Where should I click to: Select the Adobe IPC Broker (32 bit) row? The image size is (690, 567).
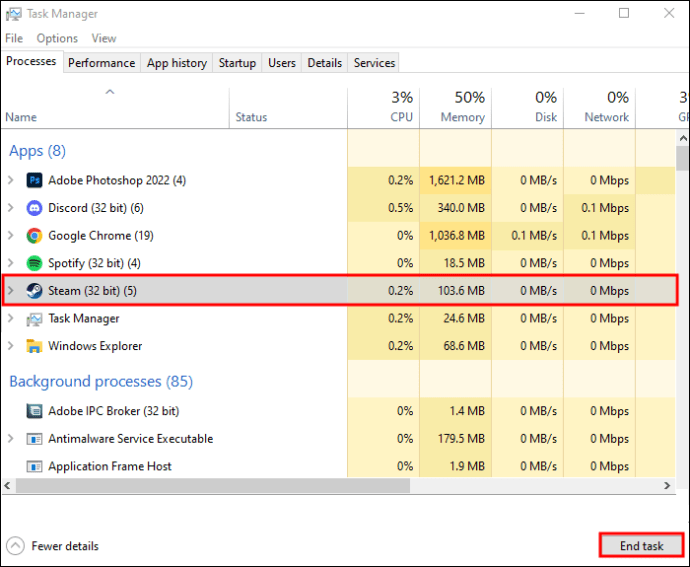click(x=114, y=411)
